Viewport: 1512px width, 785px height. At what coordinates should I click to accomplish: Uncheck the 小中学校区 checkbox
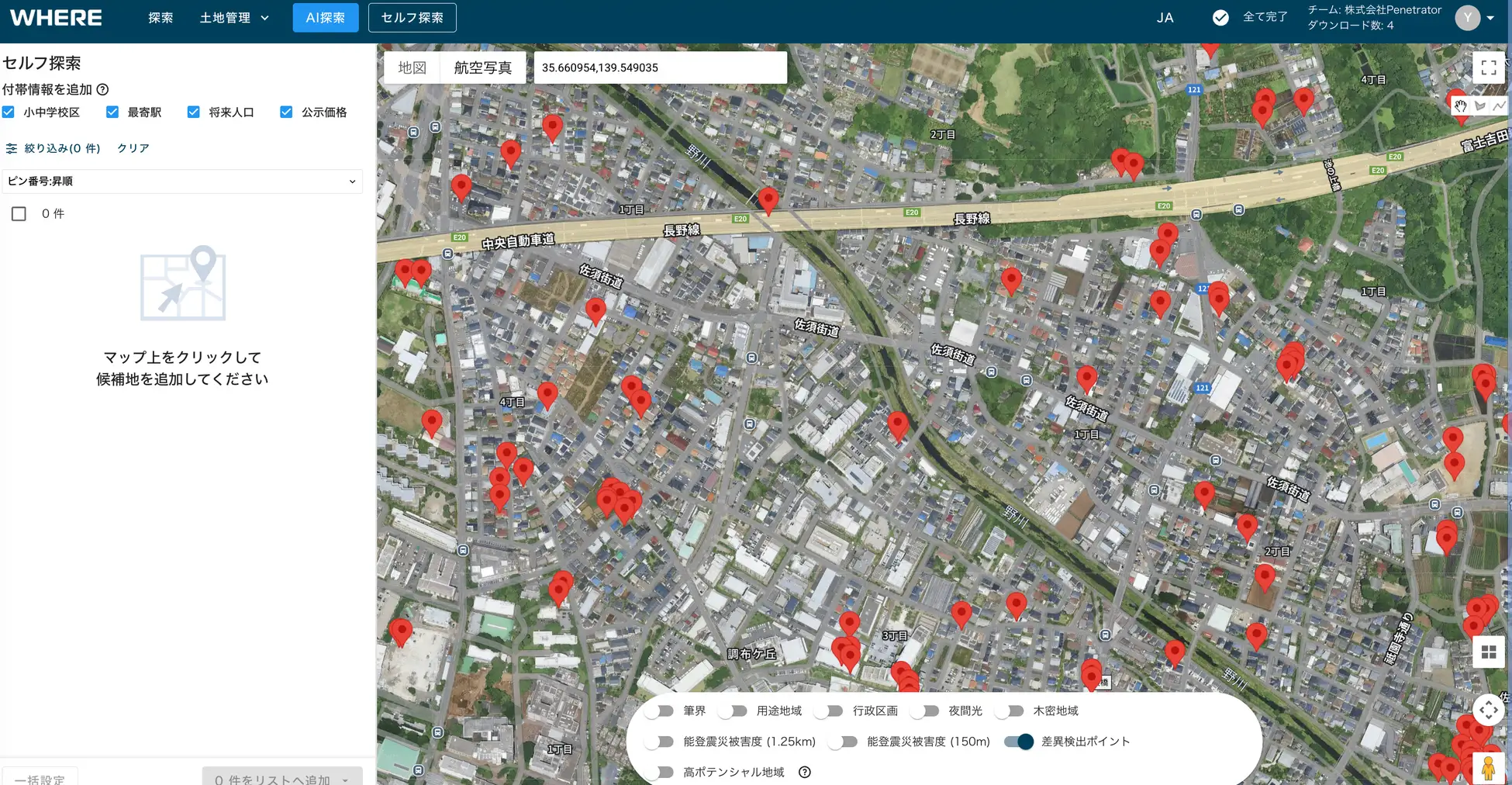(x=9, y=112)
